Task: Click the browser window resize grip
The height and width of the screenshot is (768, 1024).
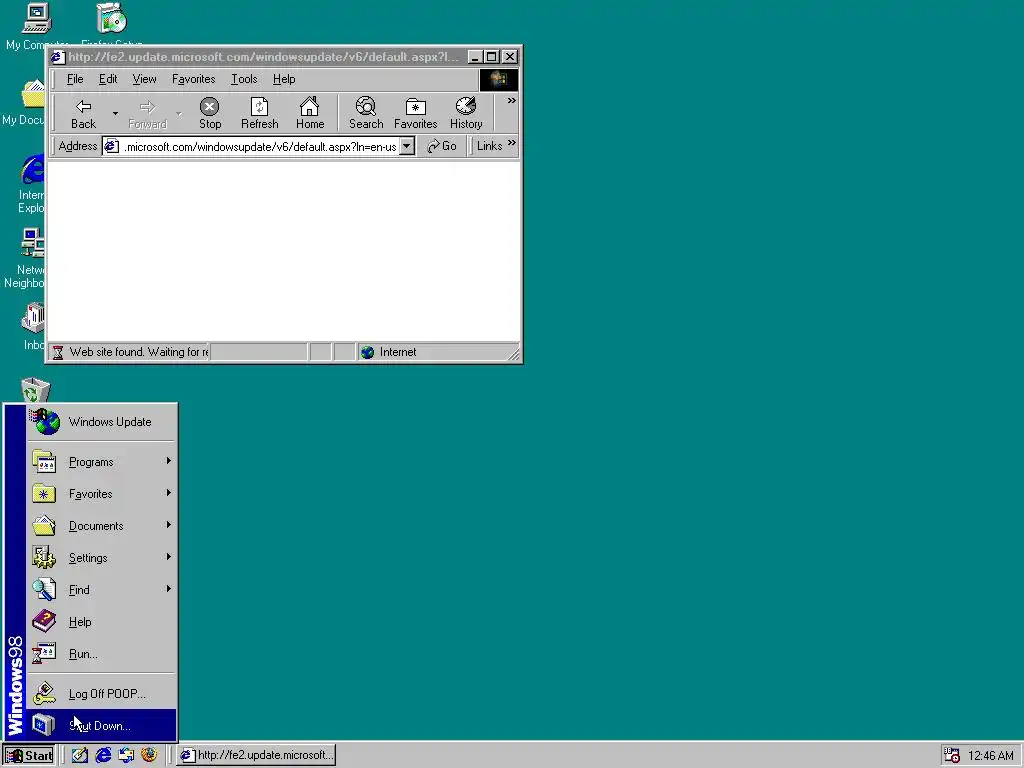Action: (514, 354)
